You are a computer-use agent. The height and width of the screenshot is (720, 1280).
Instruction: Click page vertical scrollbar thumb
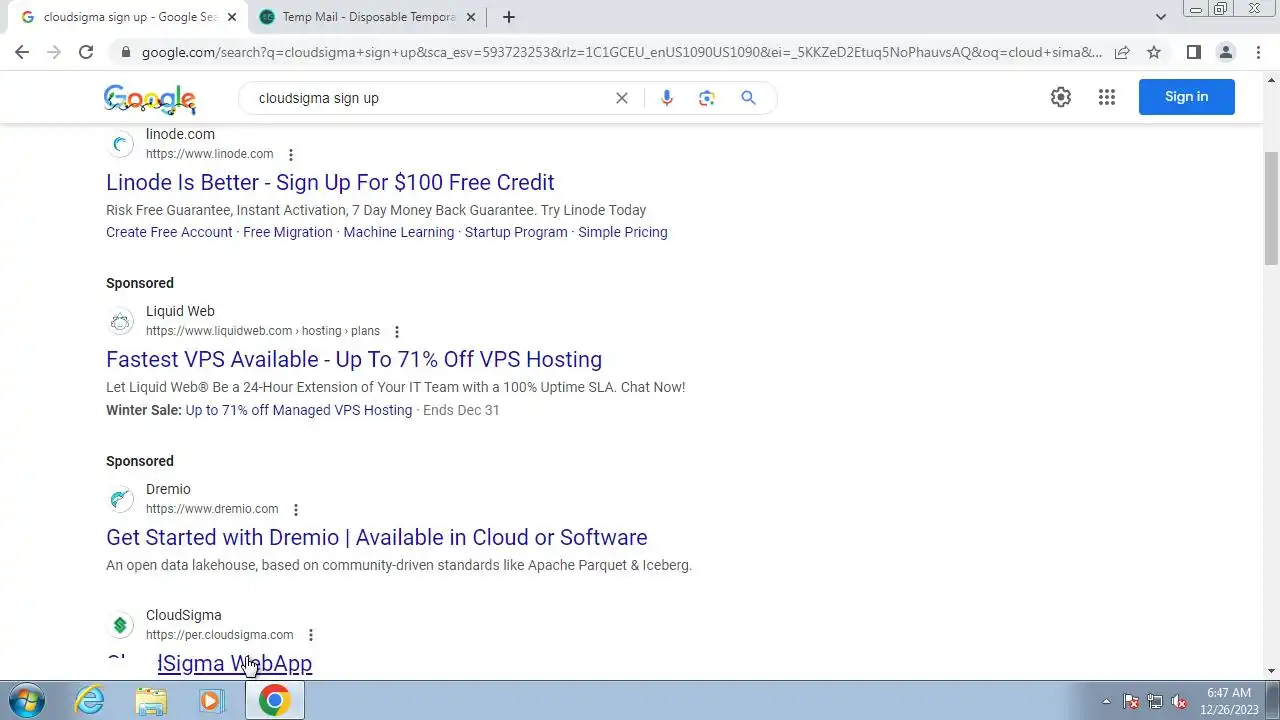(1271, 208)
